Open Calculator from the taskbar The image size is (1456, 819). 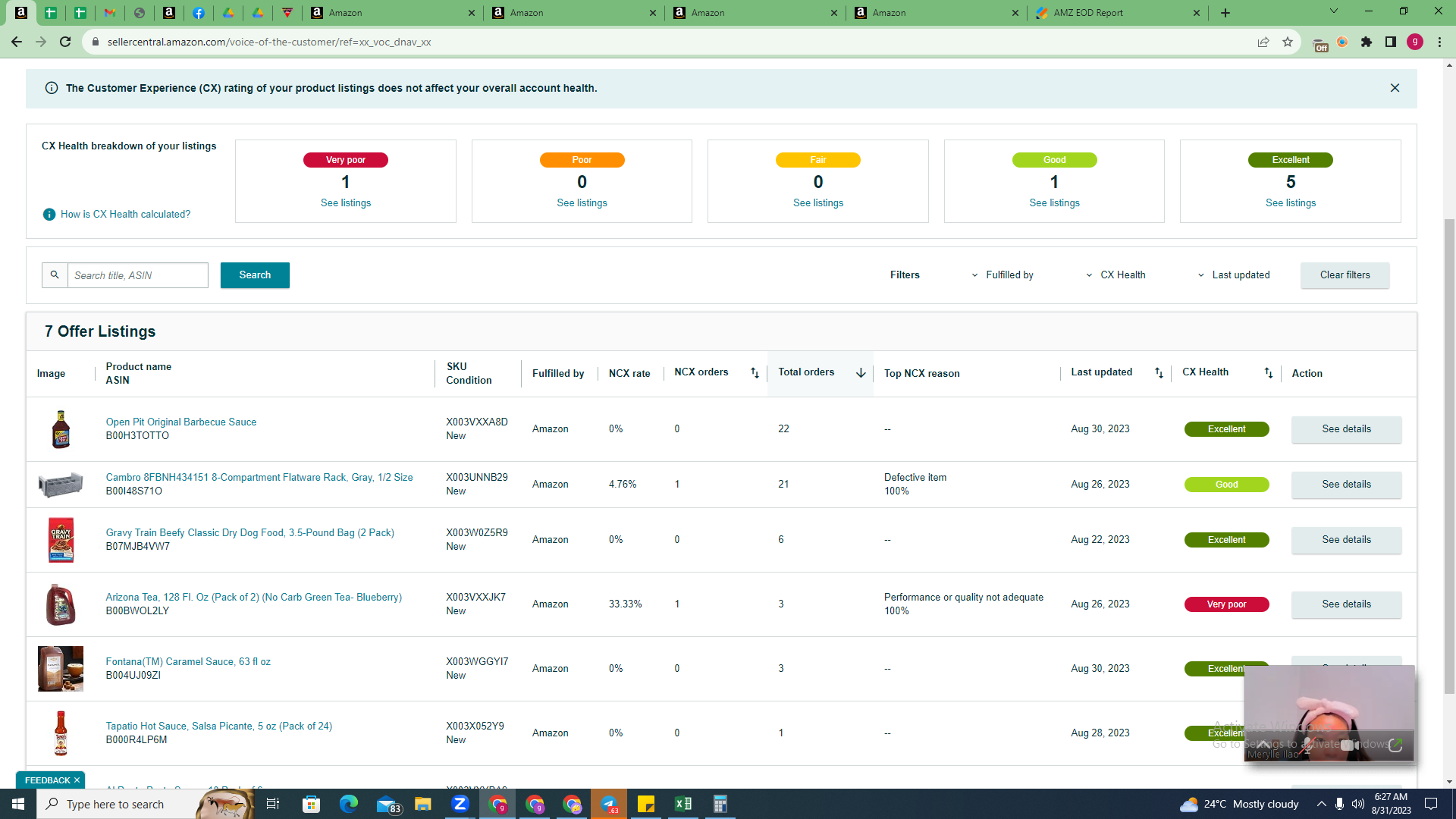point(720,804)
